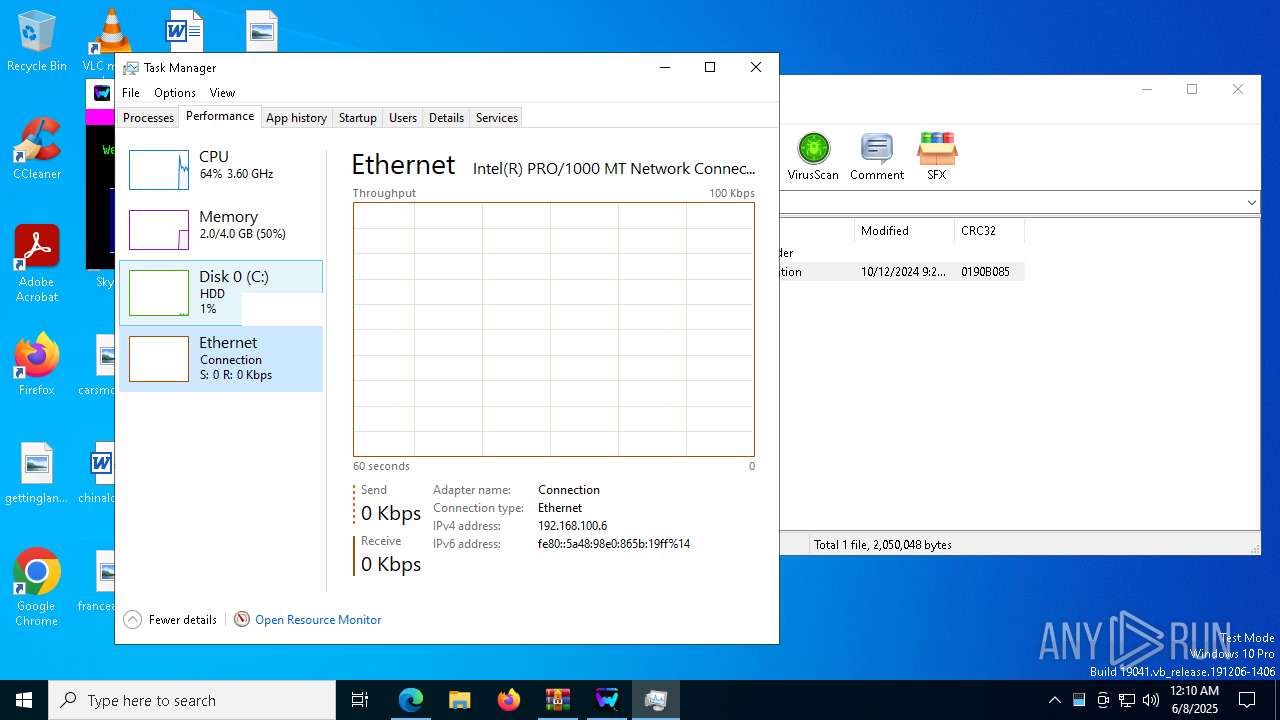The width and height of the screenshot is (1280, 720).
Task: Switch to the Processes tab
Action: (148, 118)
